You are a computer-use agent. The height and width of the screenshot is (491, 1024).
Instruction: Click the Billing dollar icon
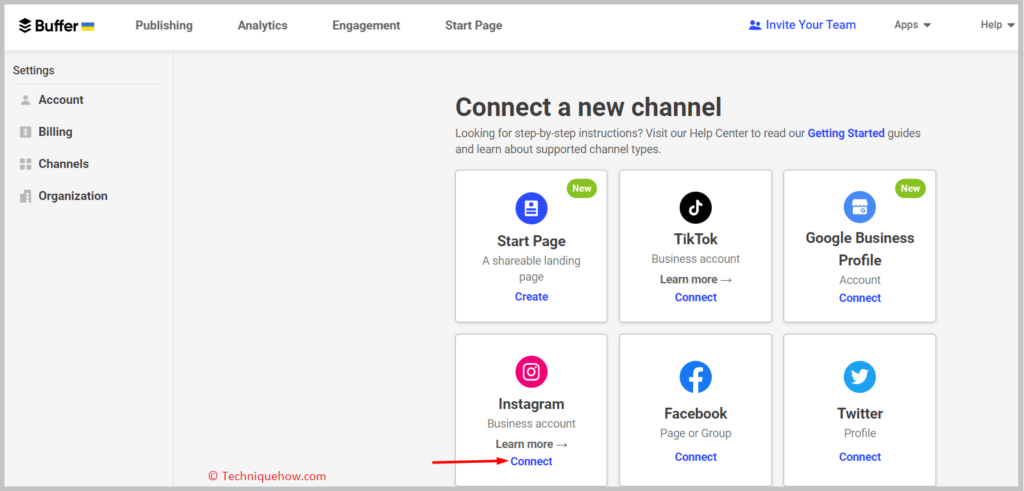[25, 132]
